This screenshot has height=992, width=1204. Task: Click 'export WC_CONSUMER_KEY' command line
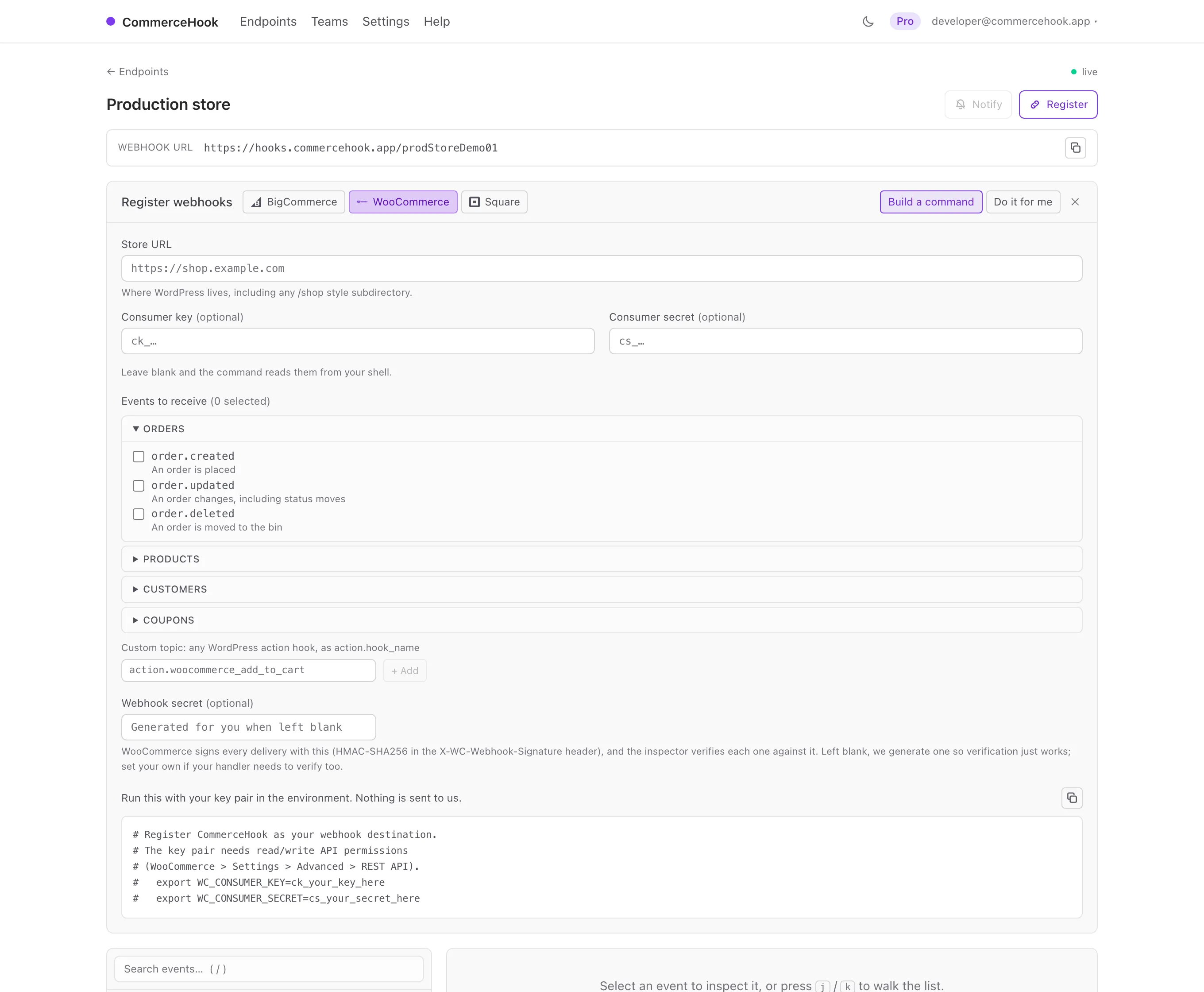pyautogui.click(x=259, y=882)
